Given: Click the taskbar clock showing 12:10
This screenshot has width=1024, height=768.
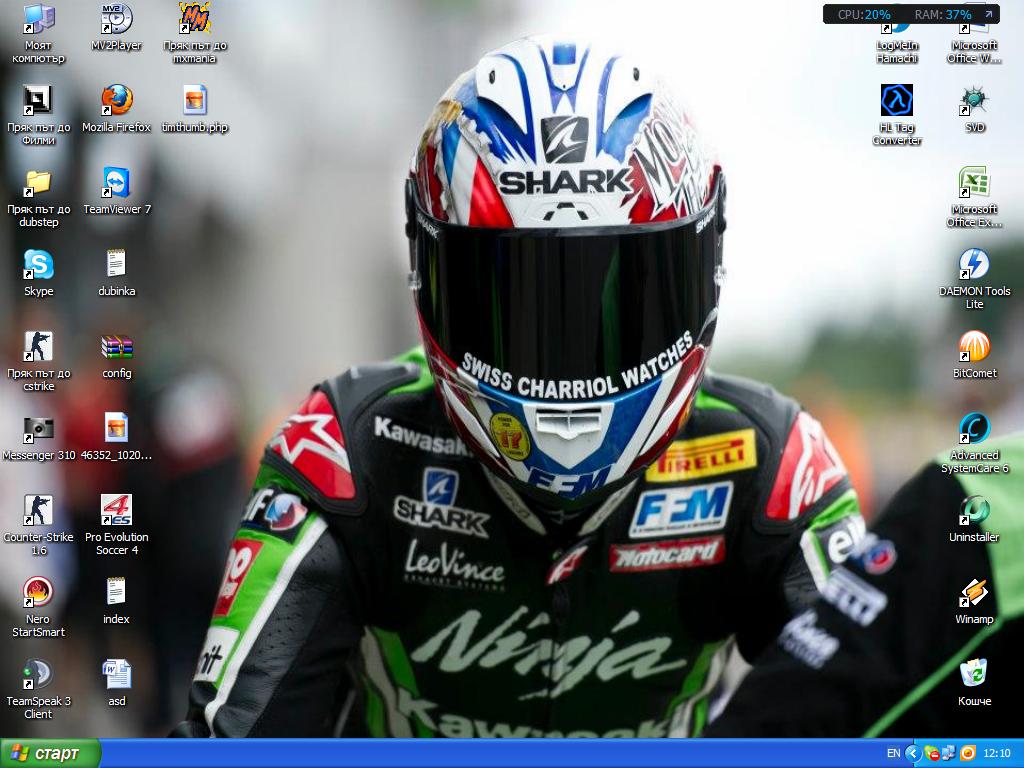Looking at the screenshot, I should pos(997,753).
